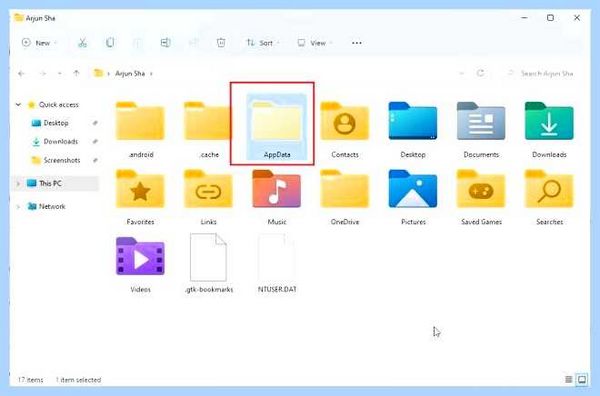This screenshot has height=396, width=600.
Task: Maximize the File Explorer window
Action: click(550, 18)
